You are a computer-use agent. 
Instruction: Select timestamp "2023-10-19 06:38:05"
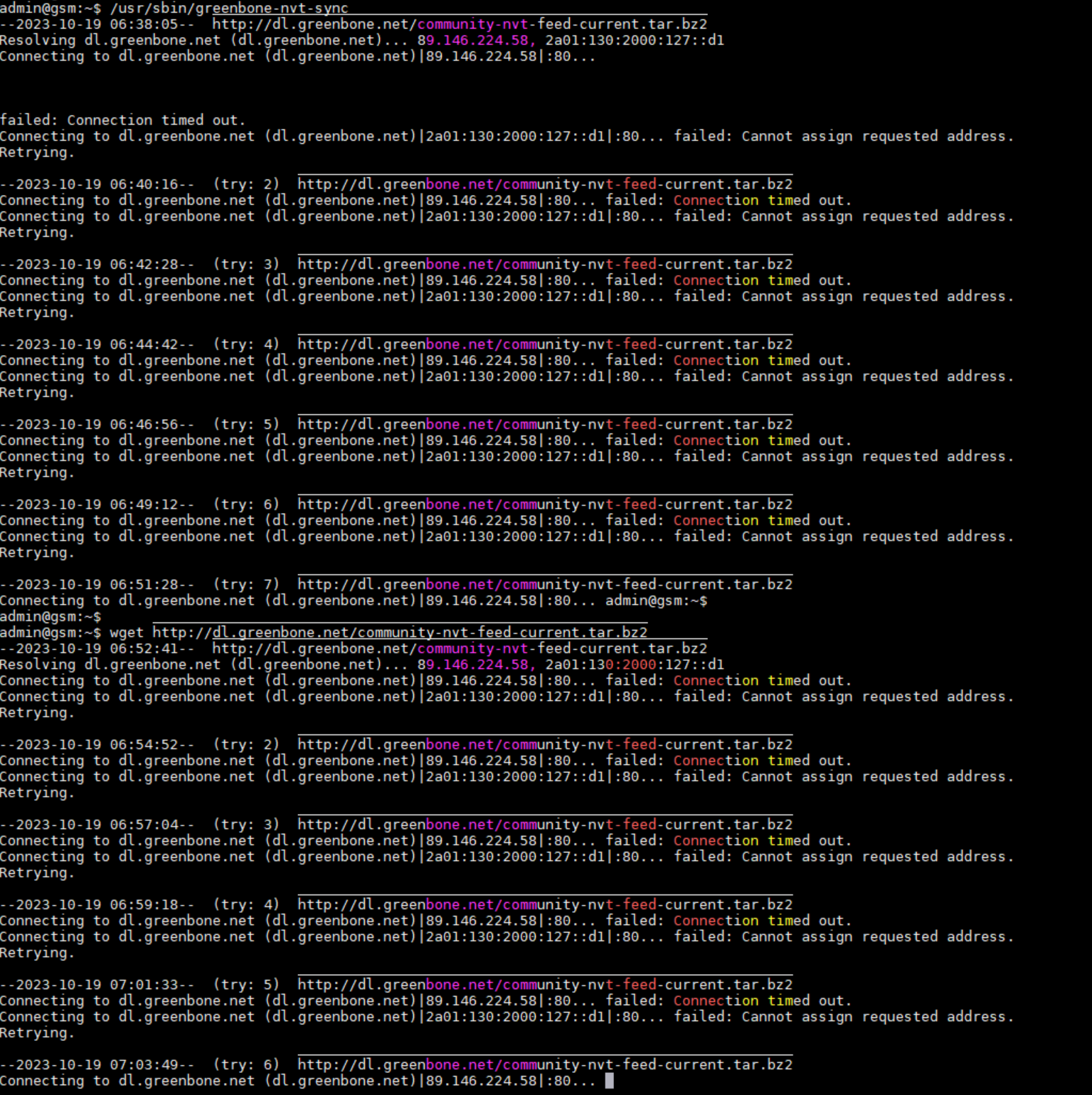pos(97,24)
